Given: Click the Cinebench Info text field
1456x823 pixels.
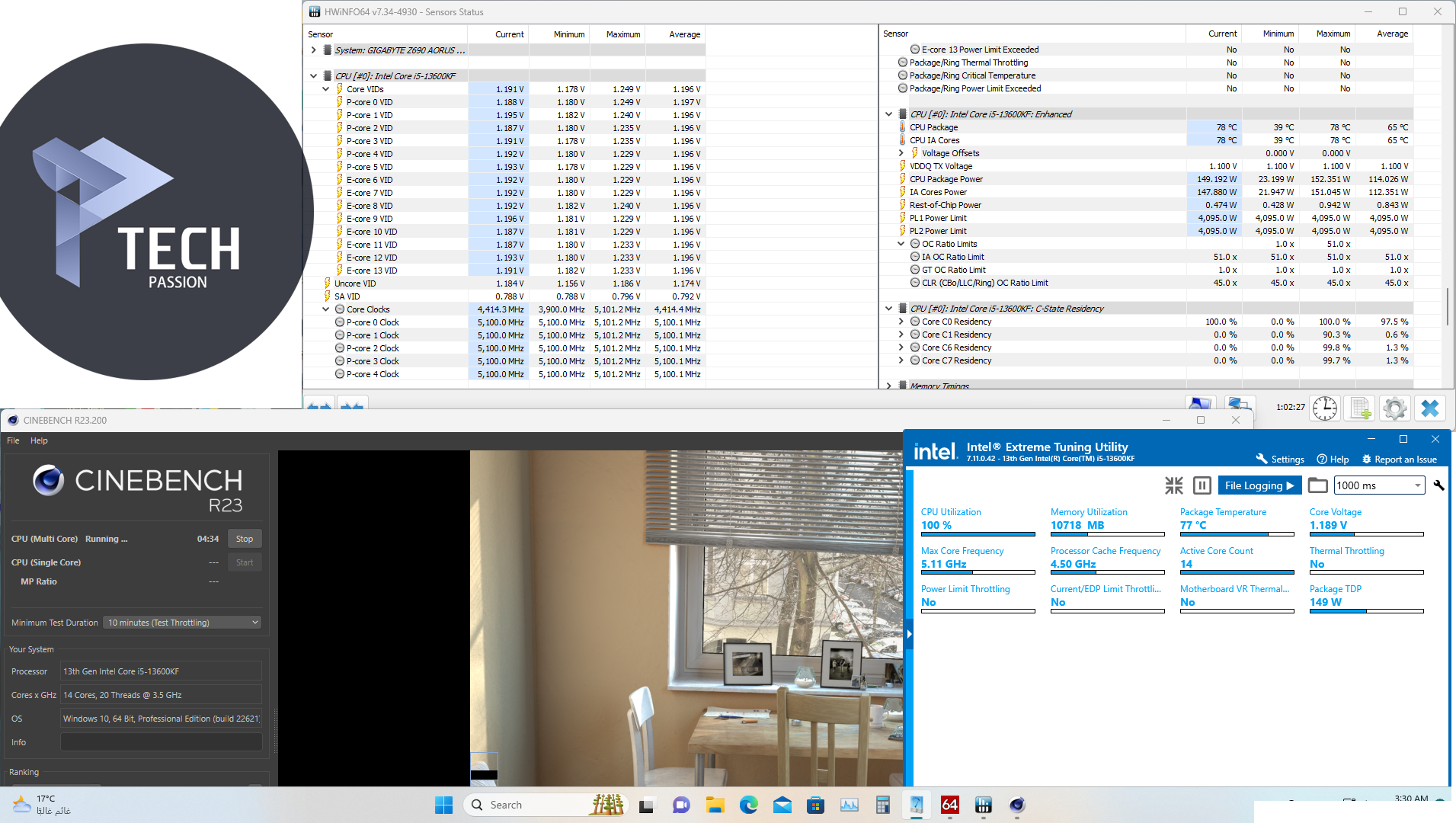Looking at the screenshot, I should [161, 742].
